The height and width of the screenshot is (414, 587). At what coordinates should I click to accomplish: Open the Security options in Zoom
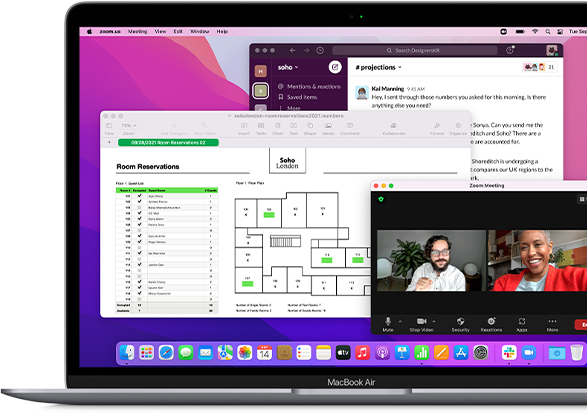pyautogui.click(x=460, y=324)
